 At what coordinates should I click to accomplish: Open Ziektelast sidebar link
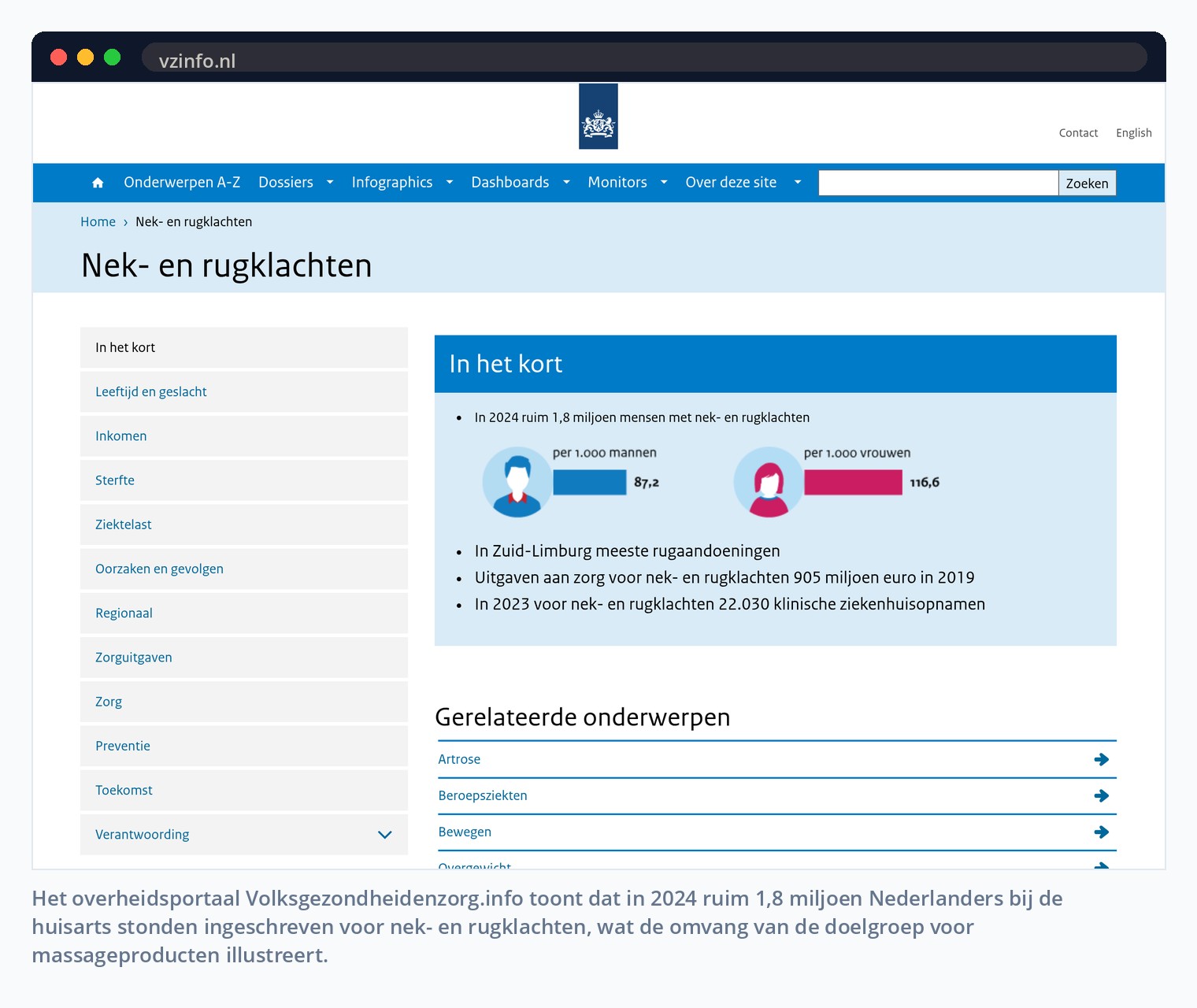[244, 524]
